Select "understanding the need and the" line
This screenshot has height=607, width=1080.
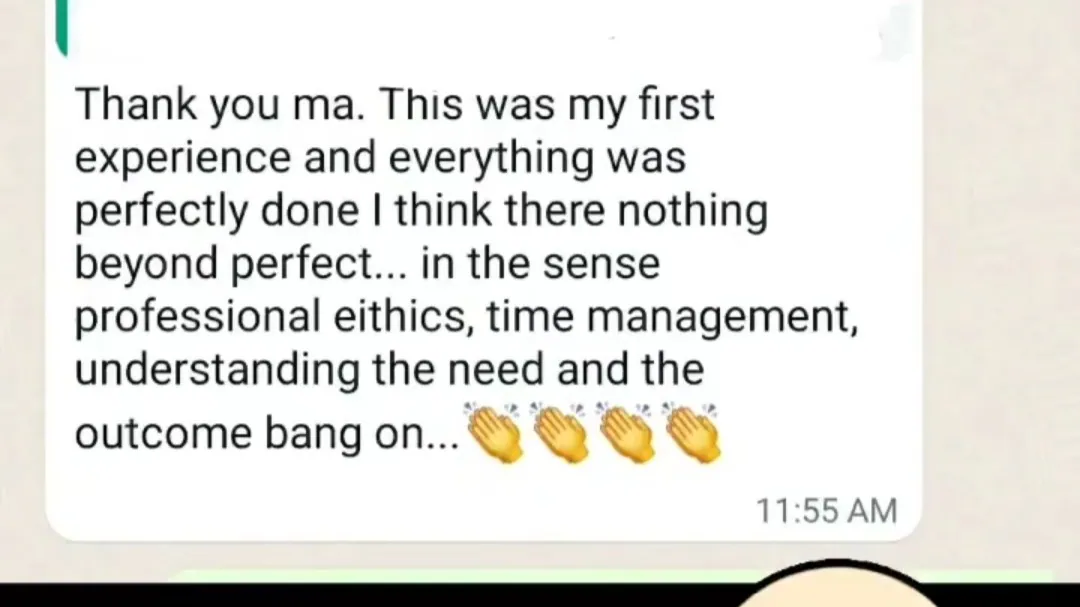pos(389,370)
